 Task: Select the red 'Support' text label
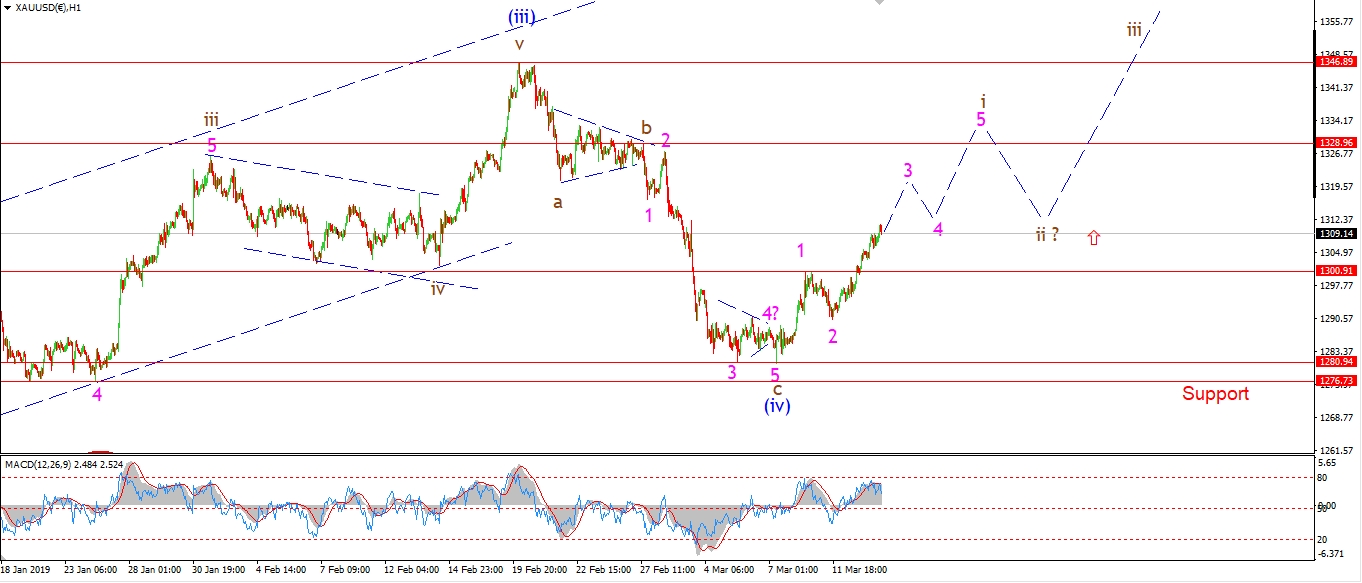point(1215,393)
